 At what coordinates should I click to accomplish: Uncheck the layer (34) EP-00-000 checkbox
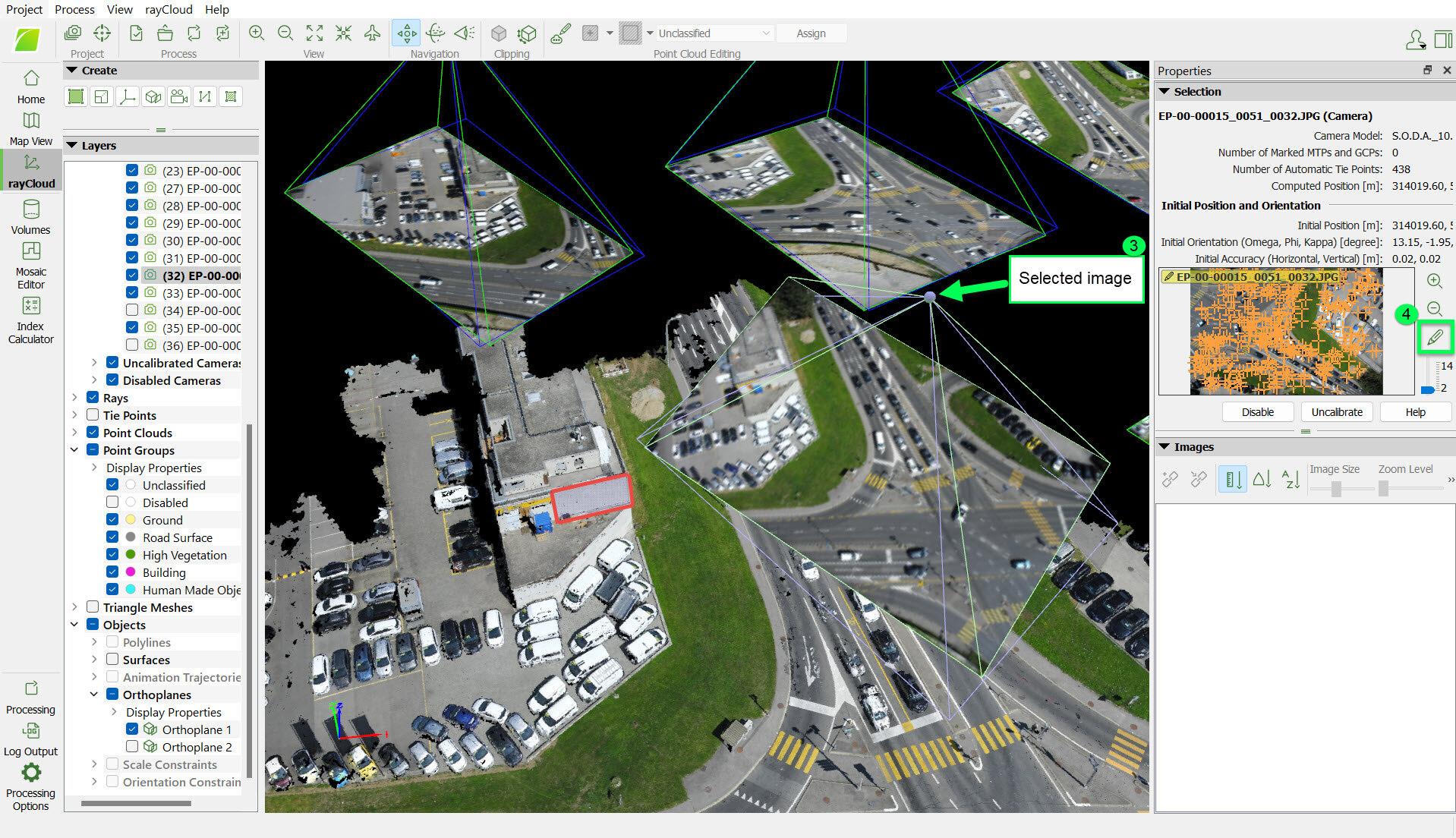[x=131, y=310]
